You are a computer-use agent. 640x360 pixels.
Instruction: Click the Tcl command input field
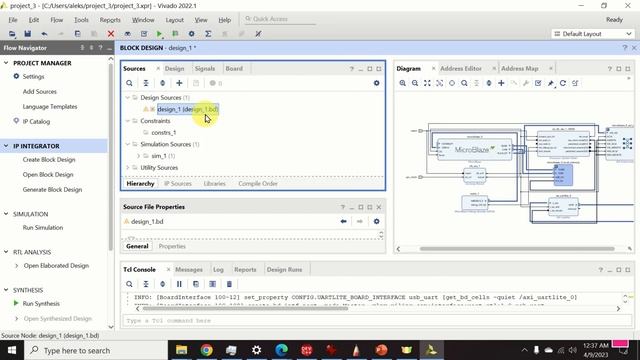[377, 321]
